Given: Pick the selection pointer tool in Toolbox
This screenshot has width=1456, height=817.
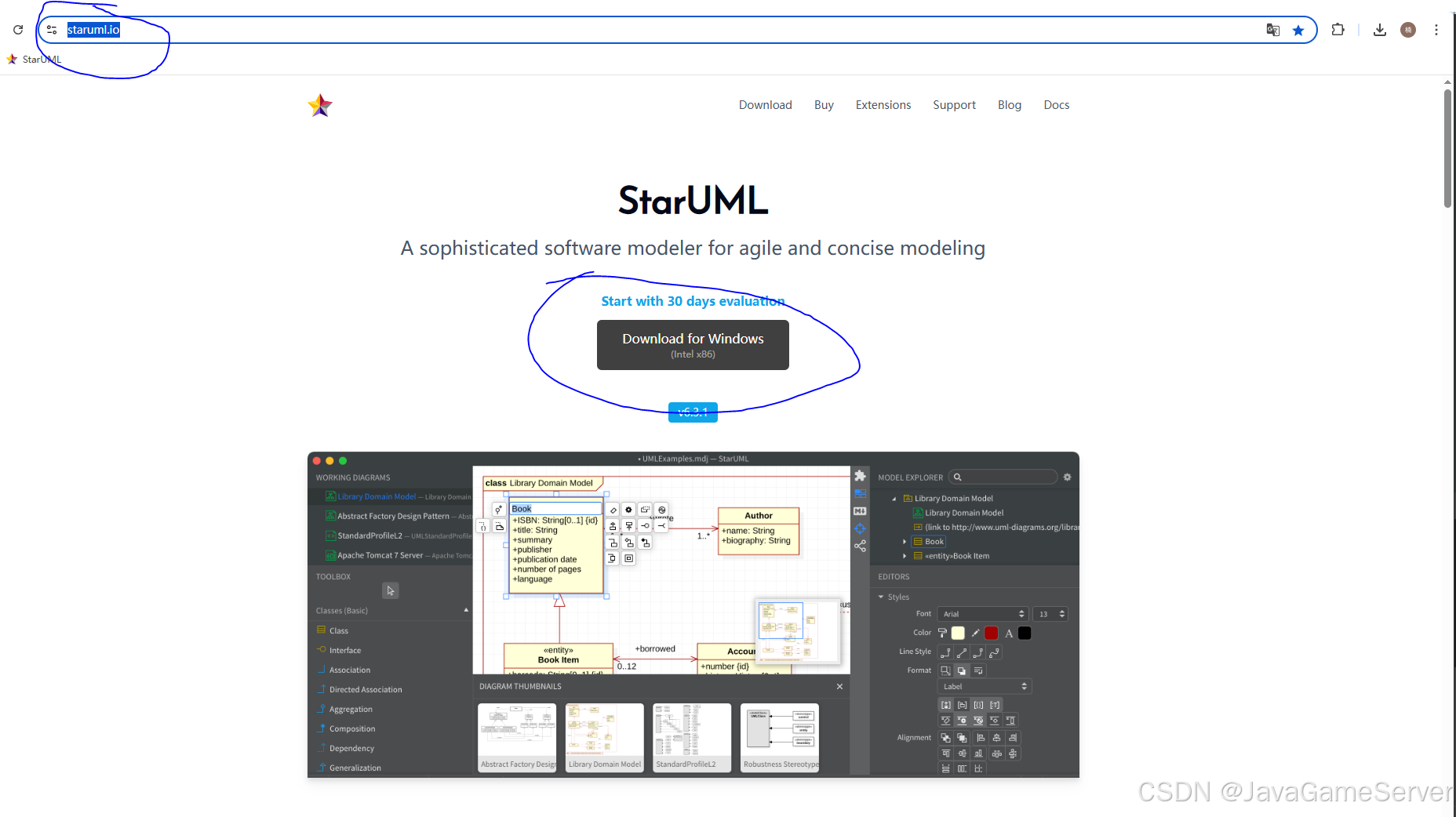Looking at the screenshot, I should (390, 590).
